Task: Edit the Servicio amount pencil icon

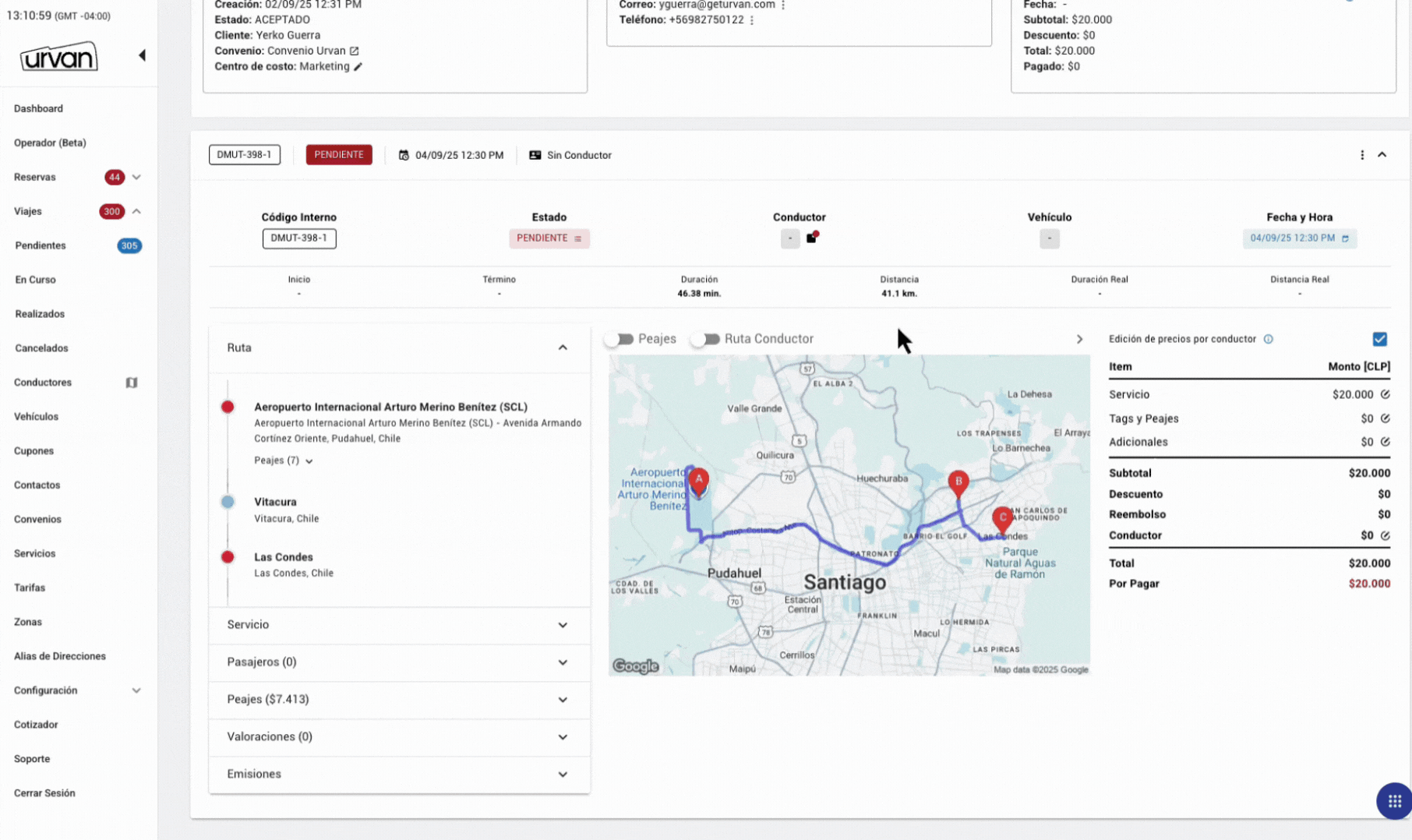Action: pos(1386,394)
